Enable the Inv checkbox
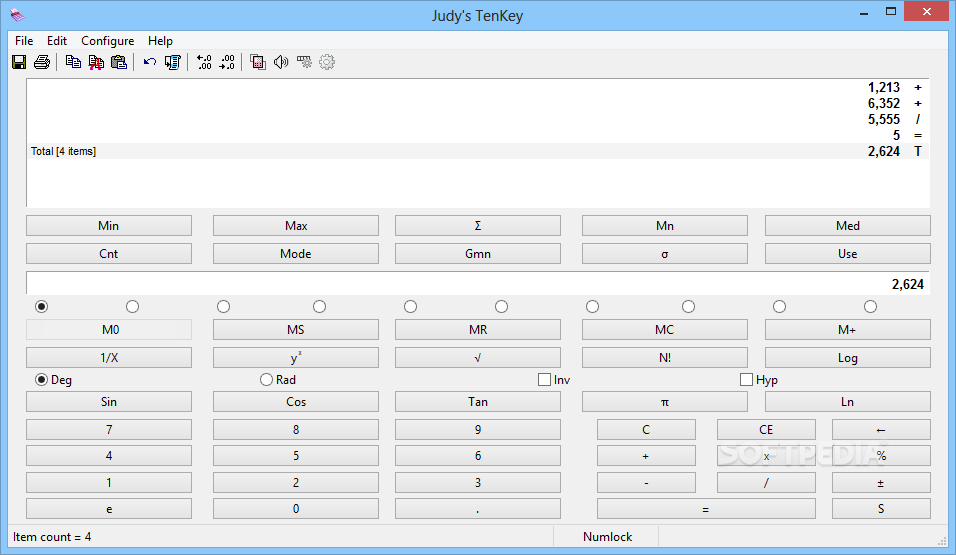The width and height of the screenshot is (956, 555). [x=554, y=380]
